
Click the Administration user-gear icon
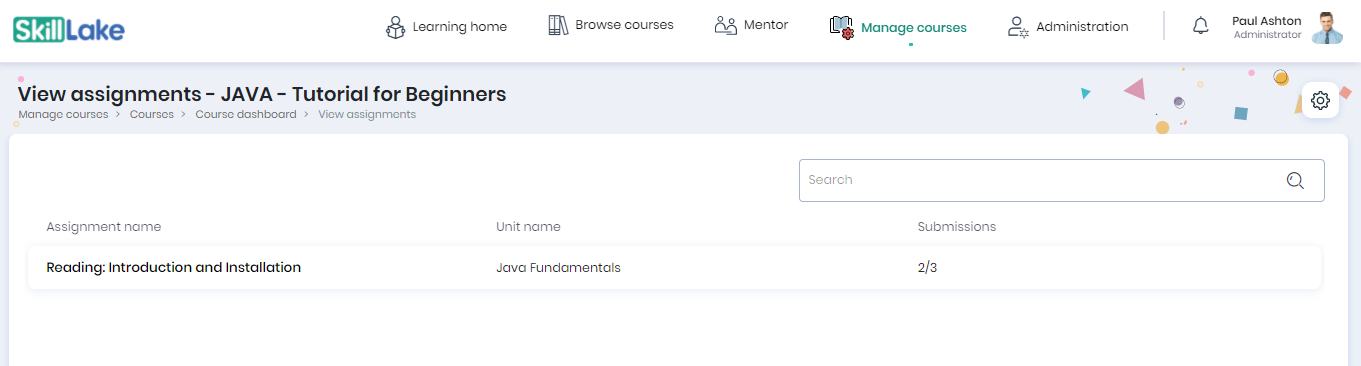(1018, 27)
